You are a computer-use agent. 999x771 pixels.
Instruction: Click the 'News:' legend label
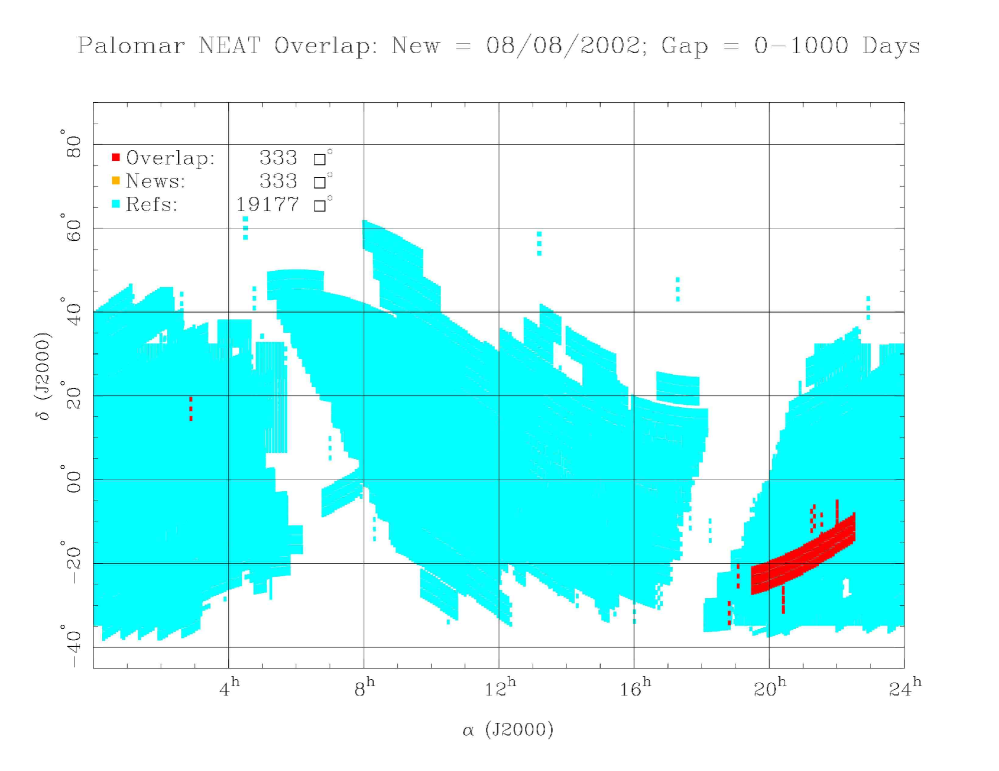[x=155, y=182]
